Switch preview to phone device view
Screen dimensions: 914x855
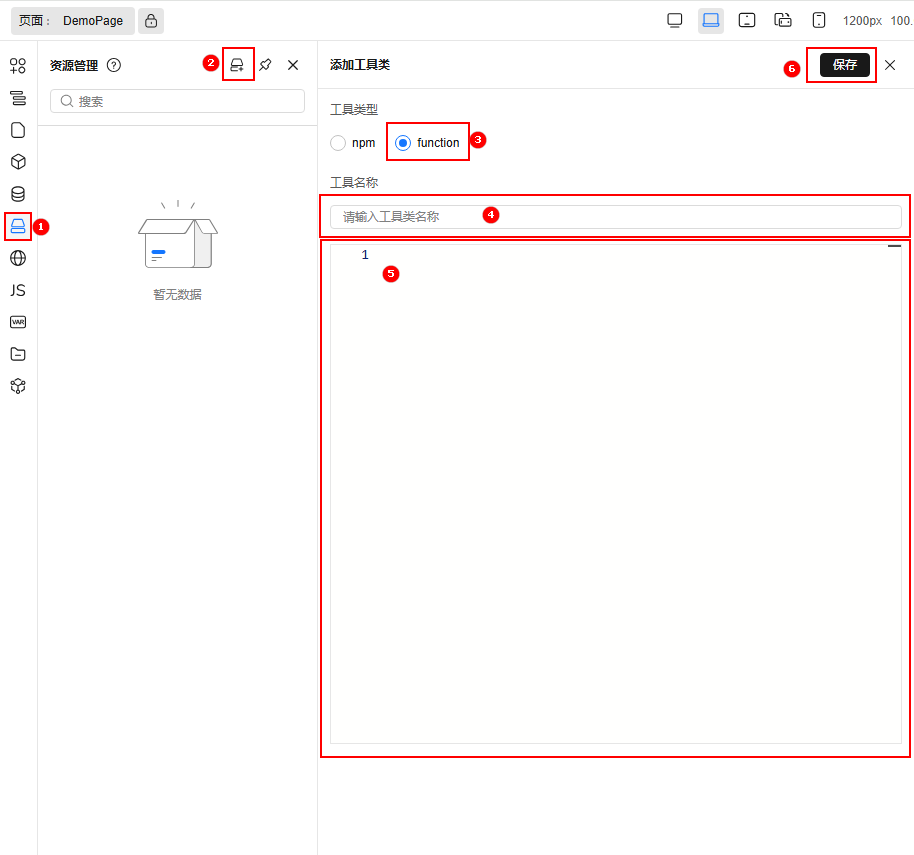coord(819,20)
